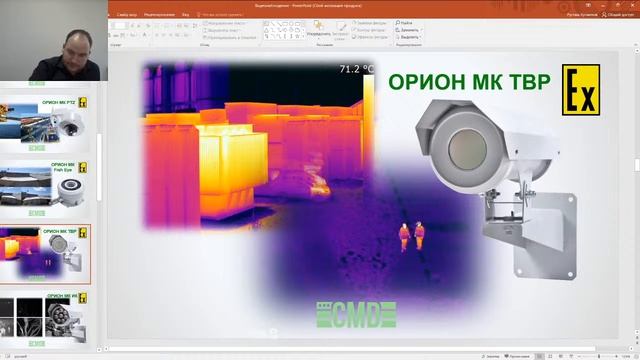The height and width of the screenshot is (360, 640).
Task: Open the Слайд-шоу ribbon tab
Action: (127, 15)
